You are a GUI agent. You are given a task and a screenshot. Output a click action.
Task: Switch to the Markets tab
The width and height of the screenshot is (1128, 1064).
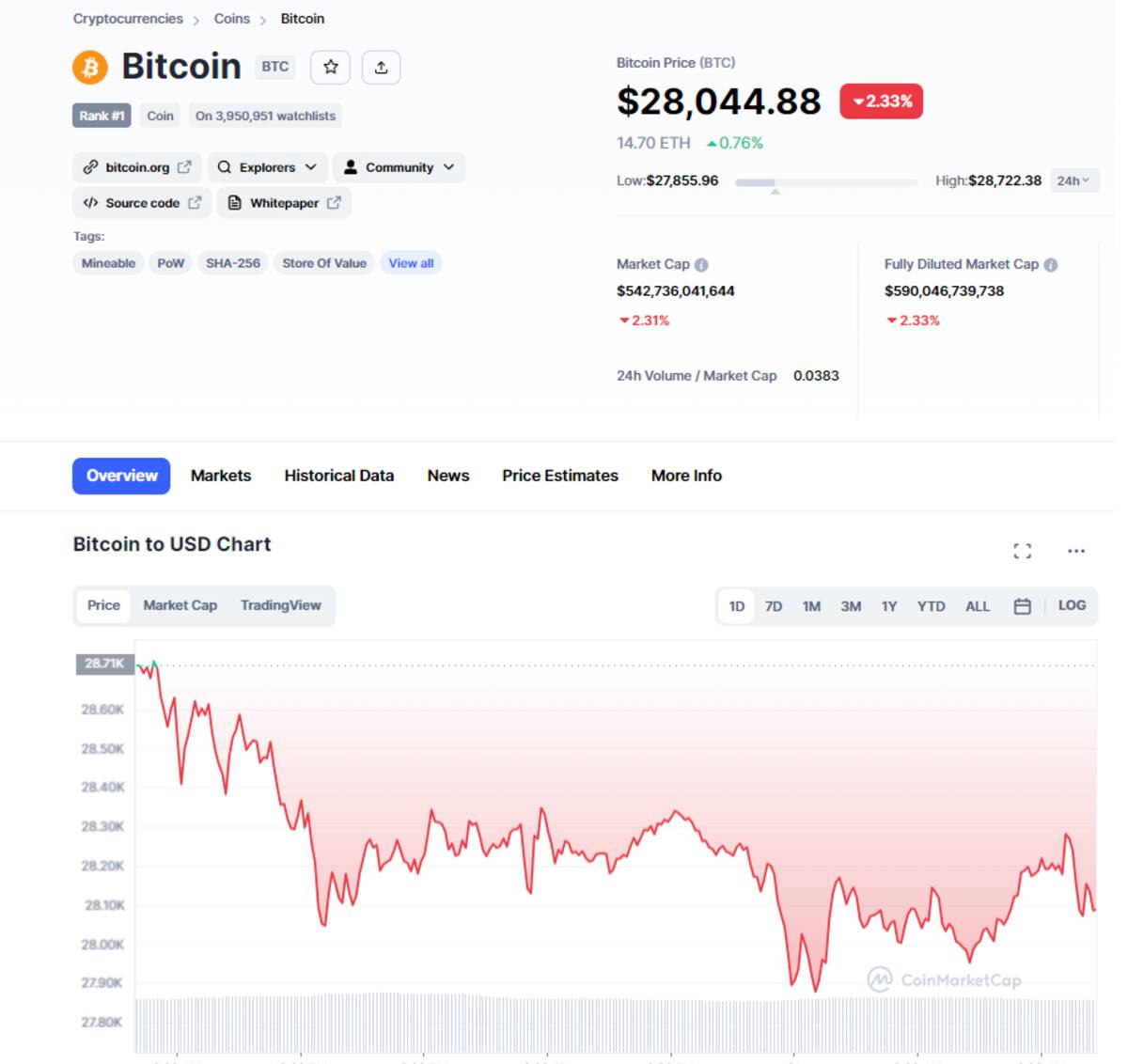[221, 476]
